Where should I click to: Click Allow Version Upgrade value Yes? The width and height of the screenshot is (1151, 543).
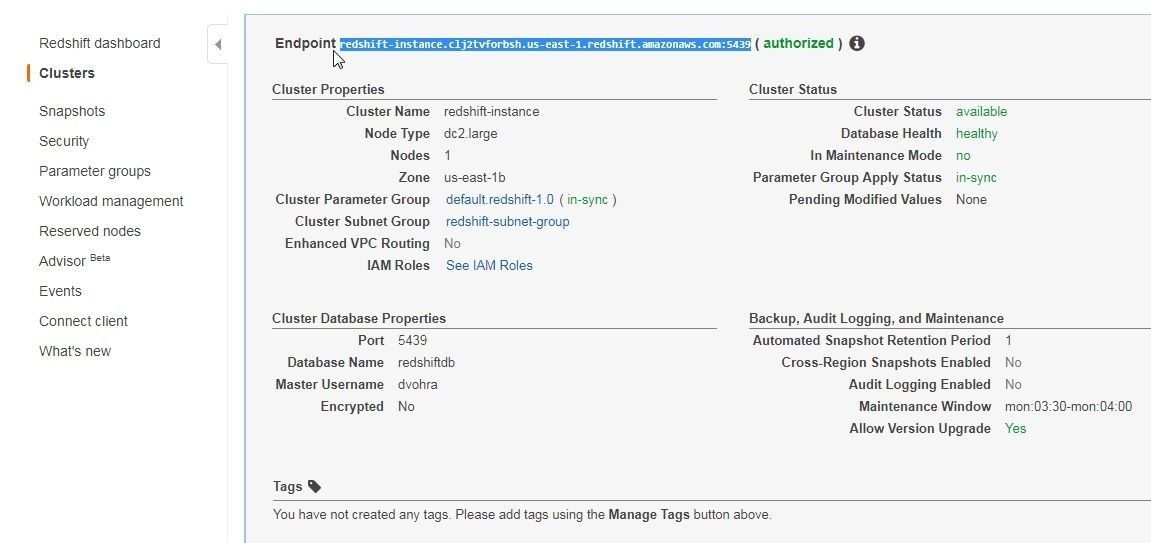pyautogui.click(x=1016, y=429)
